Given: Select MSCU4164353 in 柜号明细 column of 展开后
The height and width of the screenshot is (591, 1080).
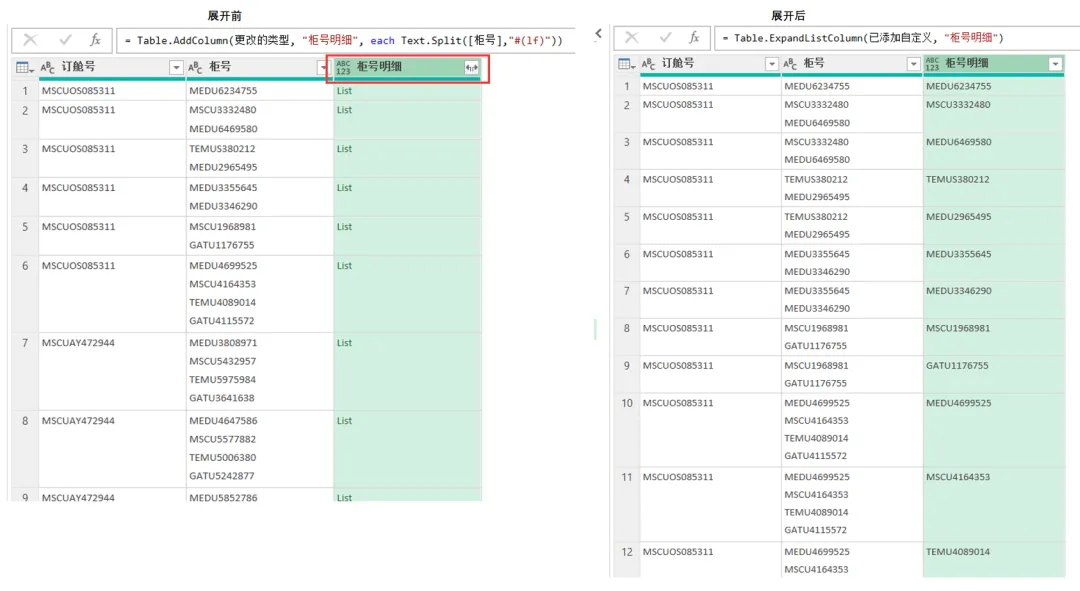Looking at the screenshot, I should click(x=957, y=477).
